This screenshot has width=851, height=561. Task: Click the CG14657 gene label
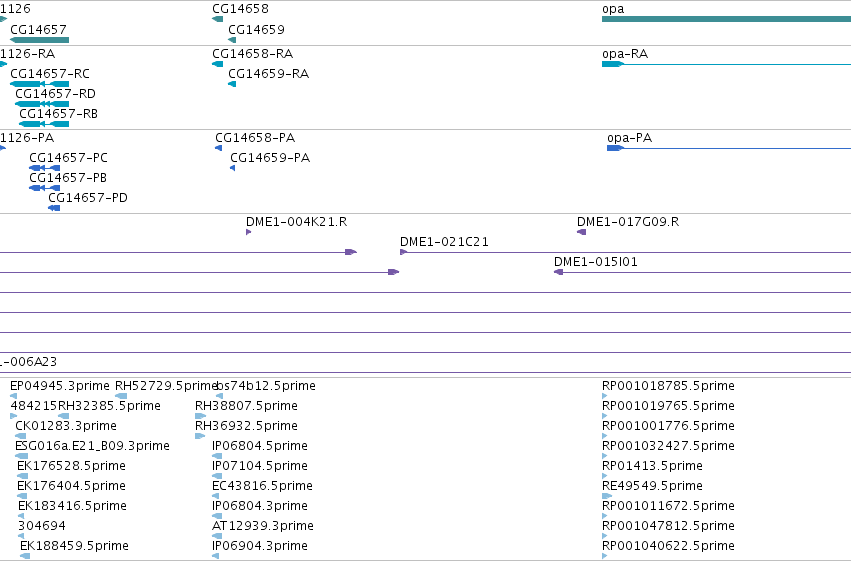click(x=39, y=29)
